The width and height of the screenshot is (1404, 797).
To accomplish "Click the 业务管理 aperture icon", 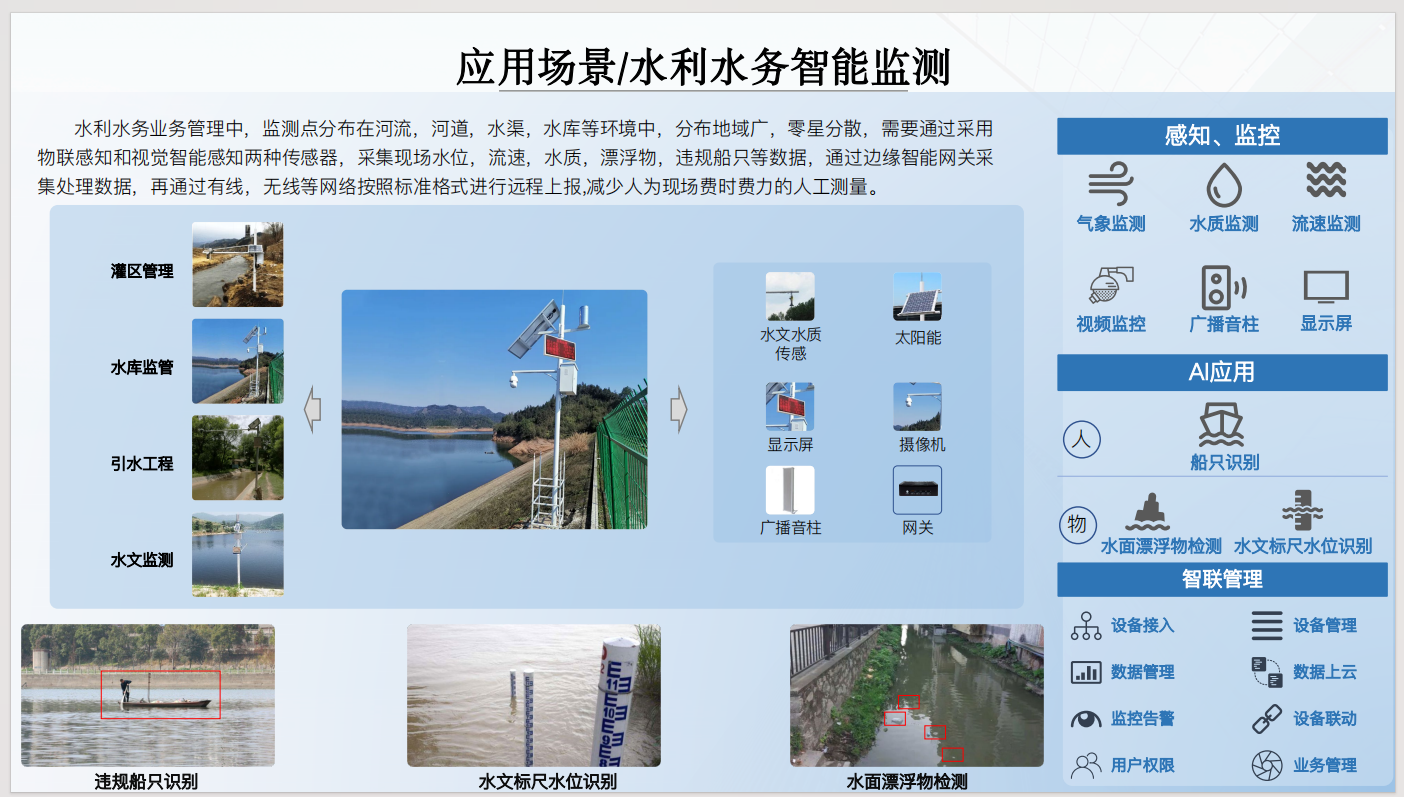I will pyautogui.click(x=1267, y=766).
